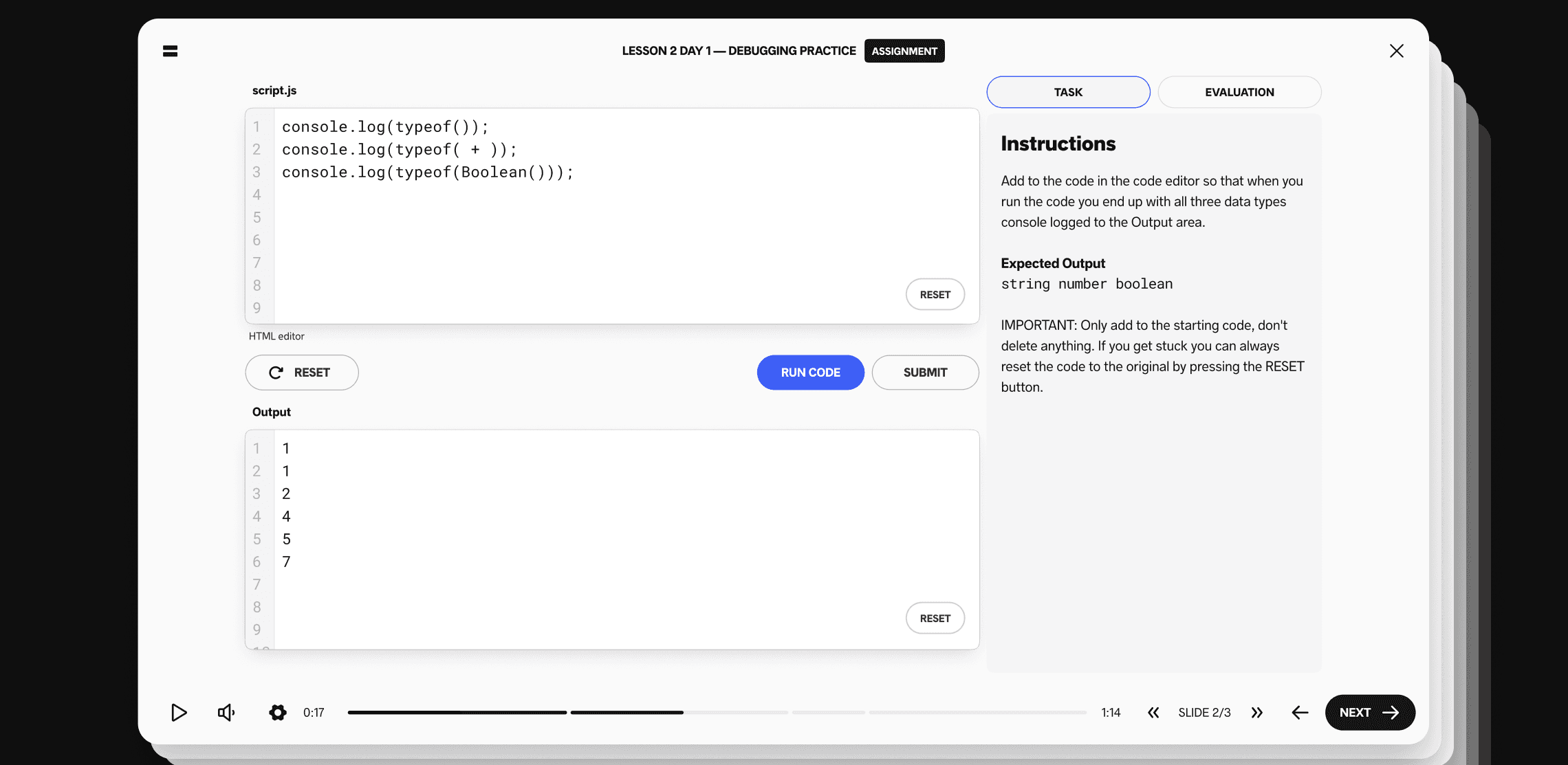Switch to the EVALUATION tab

point(1239,92)
